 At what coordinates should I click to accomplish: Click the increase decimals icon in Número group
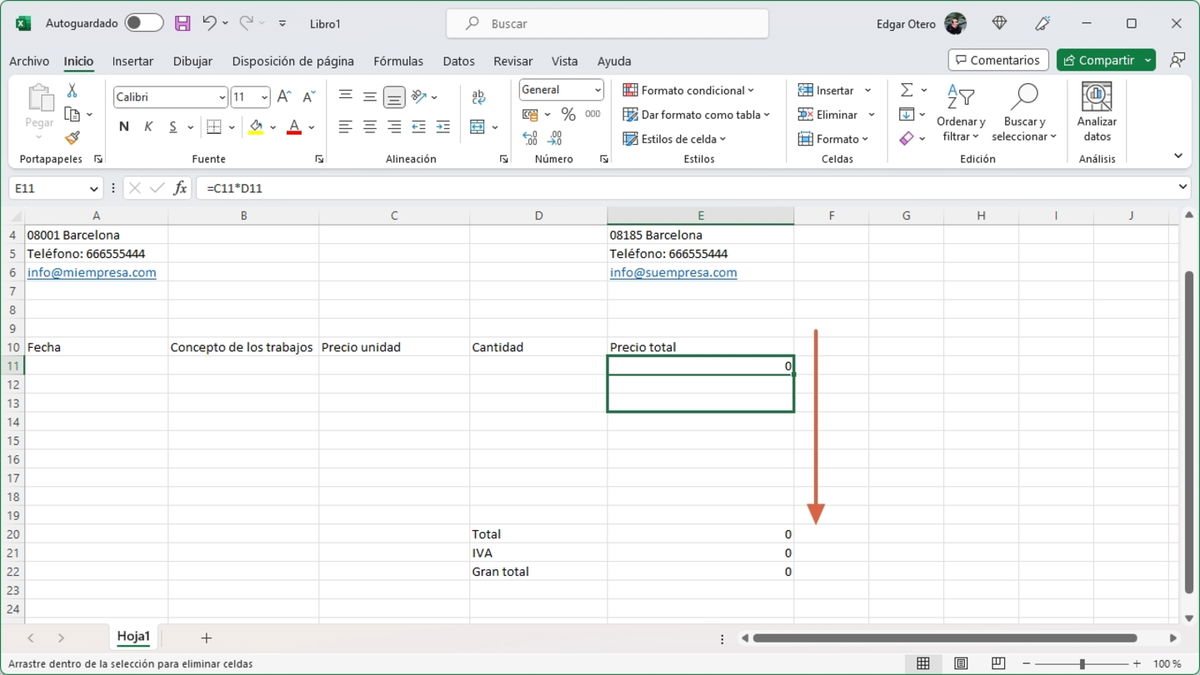coord(528,140)
